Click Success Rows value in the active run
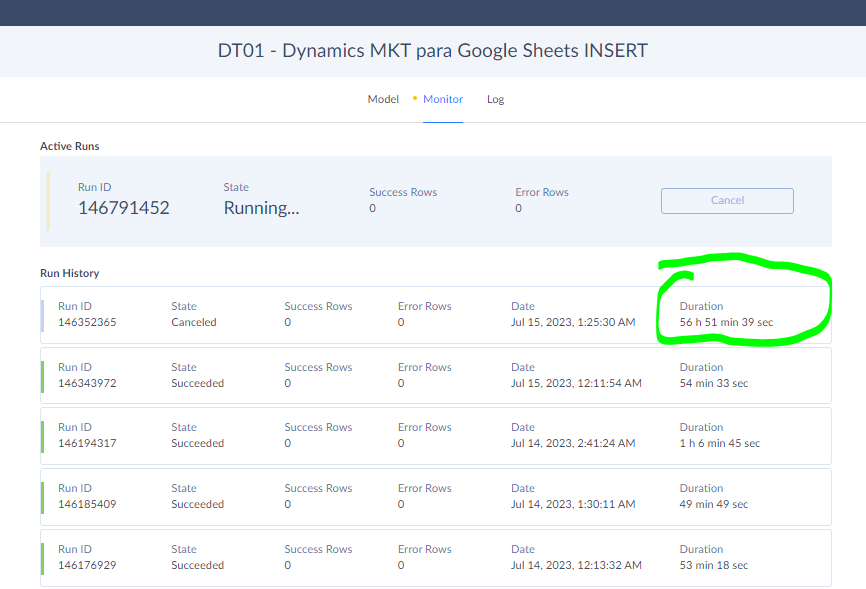866x589 pixels. point(372,208)
